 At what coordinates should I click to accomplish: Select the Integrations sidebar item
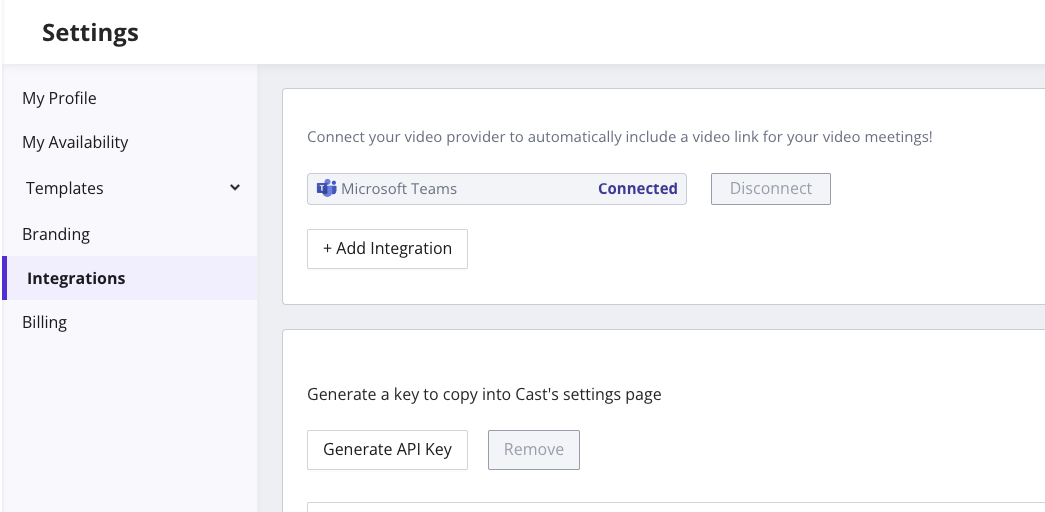(x=76, y=278)
